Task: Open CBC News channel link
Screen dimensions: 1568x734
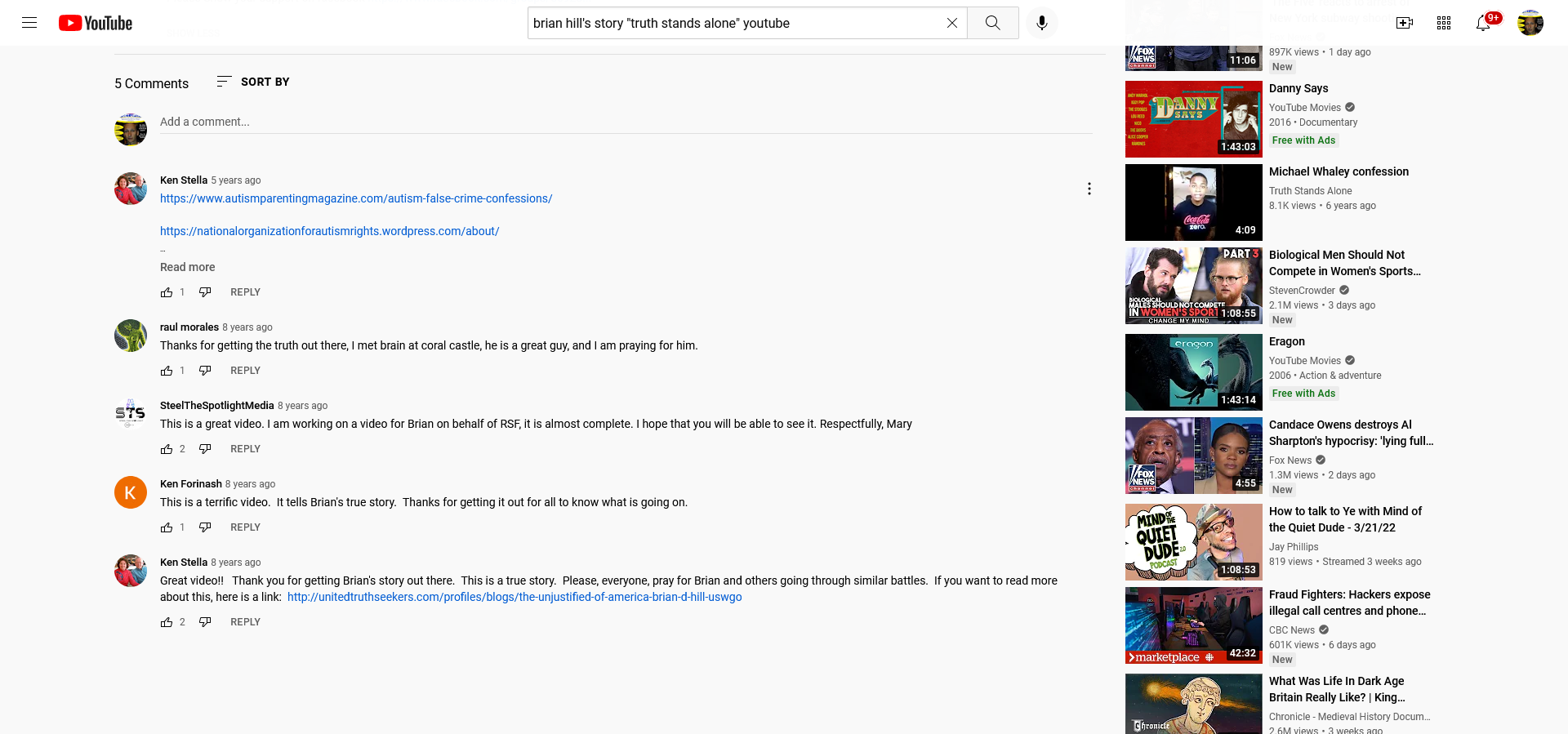Action: [x=1292, y=630]
